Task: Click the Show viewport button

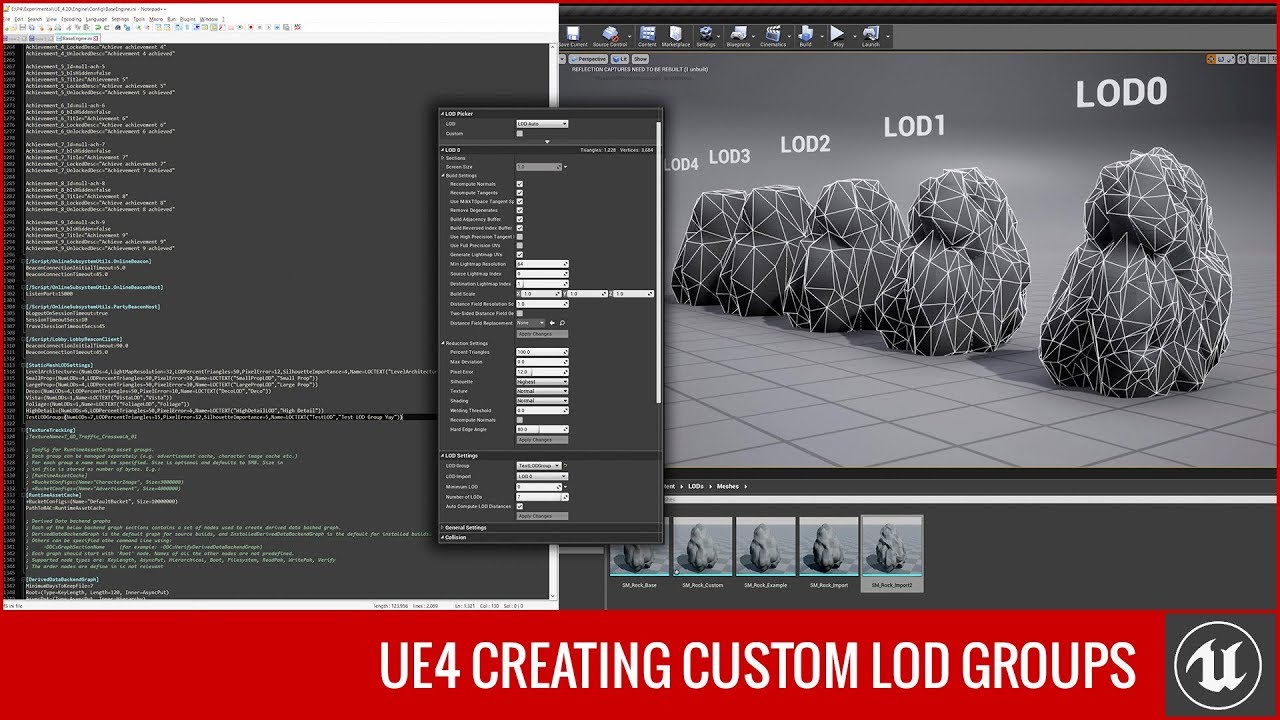Action: pos(640,59)
